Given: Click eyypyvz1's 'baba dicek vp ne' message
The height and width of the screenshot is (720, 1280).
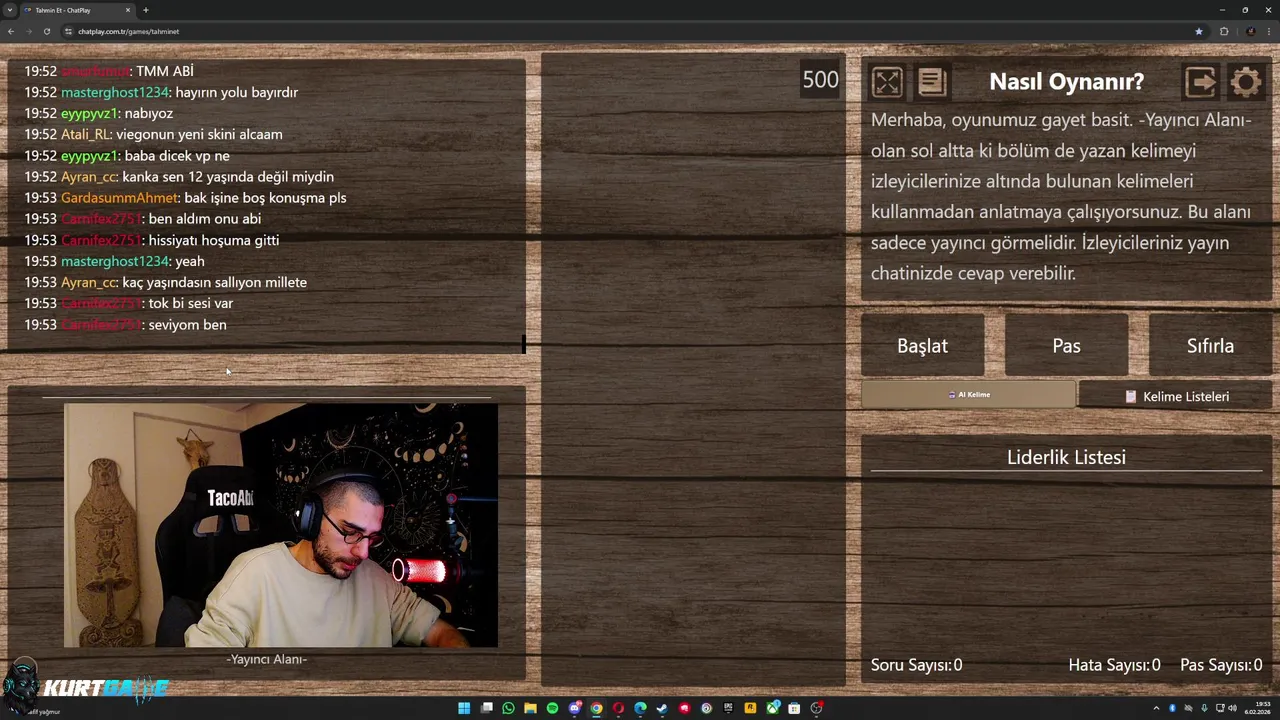Looking at the screenshot, I should pos(127,156).
